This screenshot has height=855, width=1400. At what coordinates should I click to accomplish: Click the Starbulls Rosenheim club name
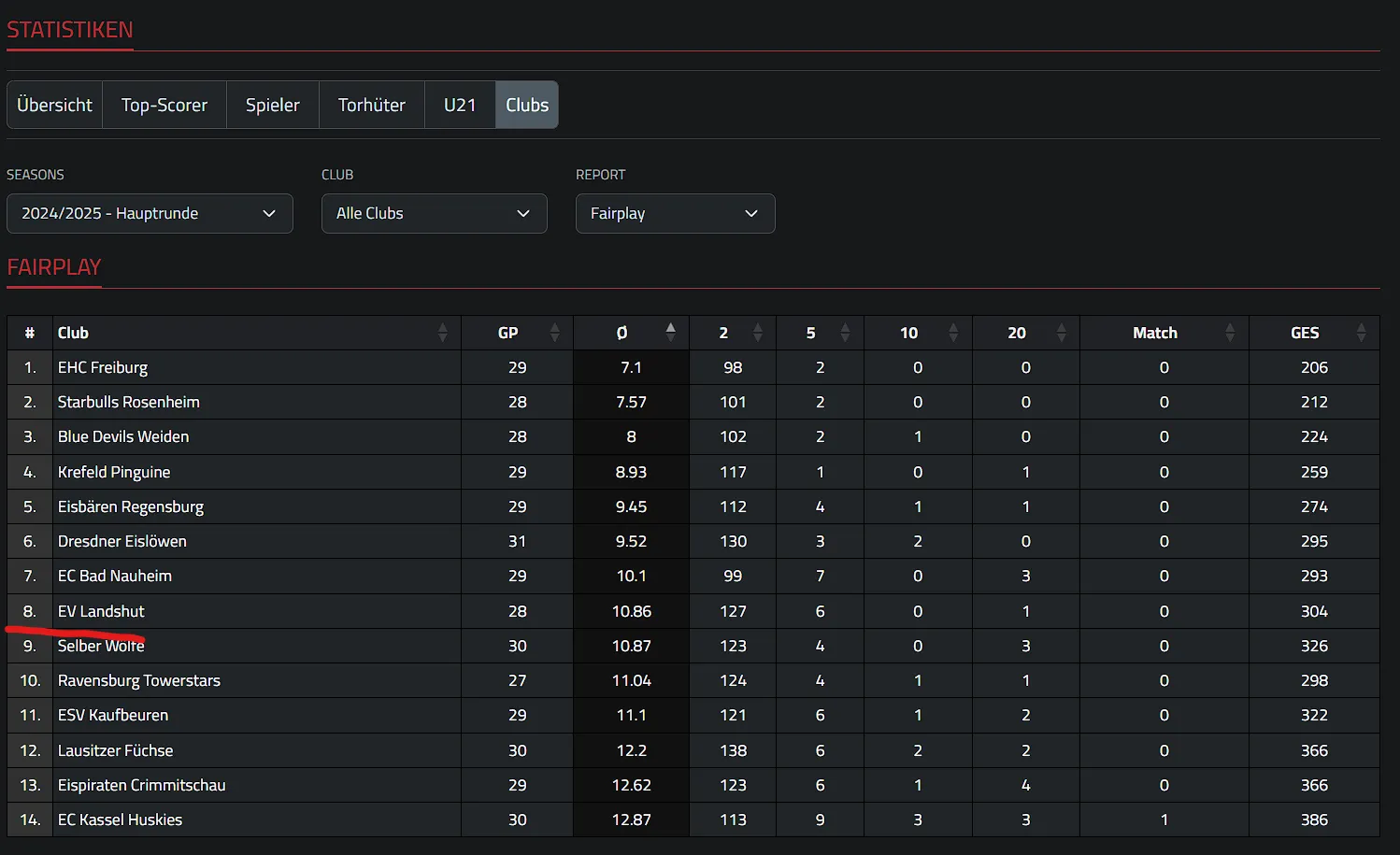pyautogui.click(x=129, y=402)
